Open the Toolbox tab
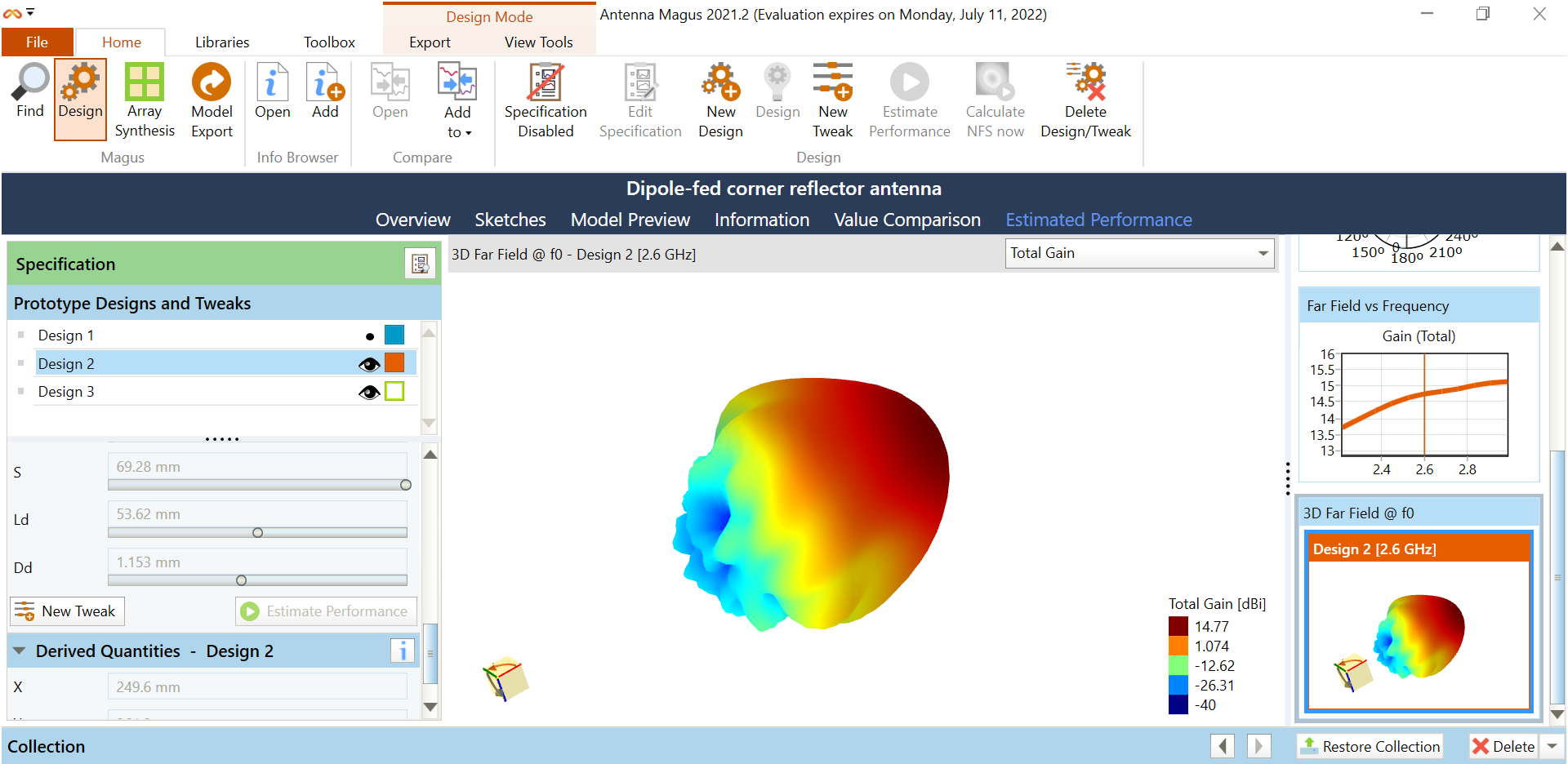Viewport: 1568px width, 764px height. coord(329,42)
